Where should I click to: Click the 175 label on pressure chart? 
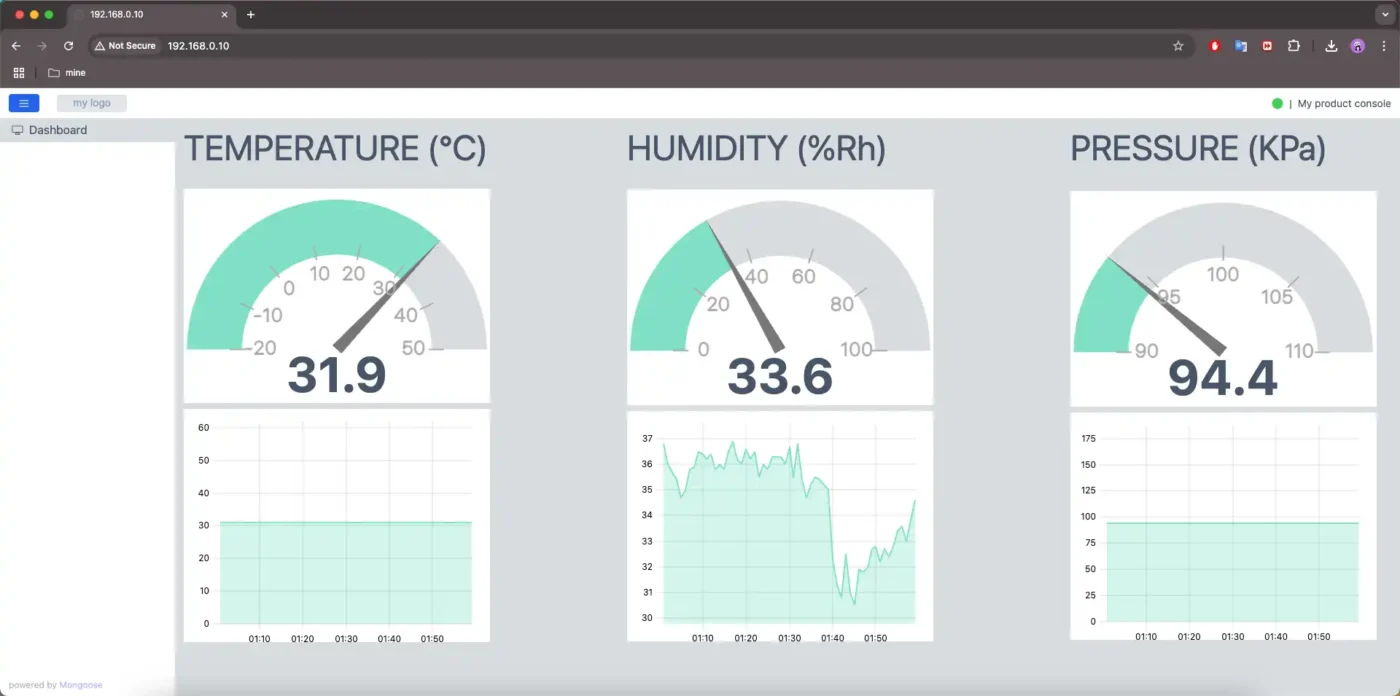click(x=1088, y=438)
